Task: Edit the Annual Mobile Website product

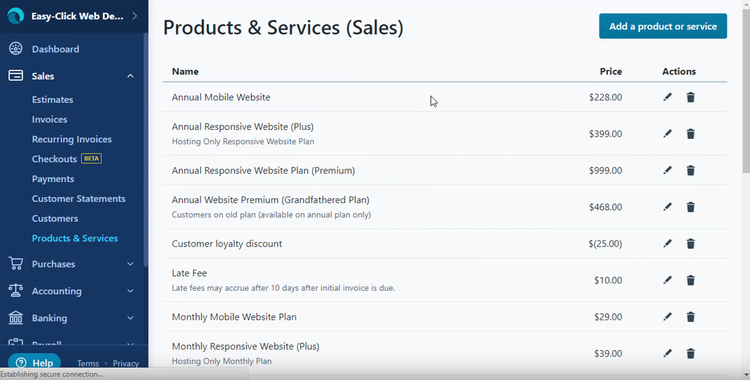Action: tap(667, 97)
